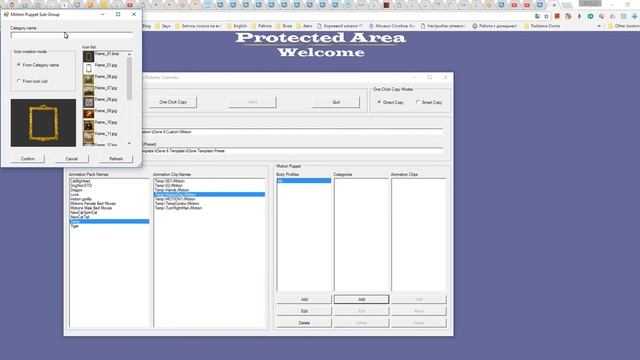Click Delete under Body Profiles
The height and width of the screenshot is (360, 640).
pyautogui.click(x=304, y=323)
